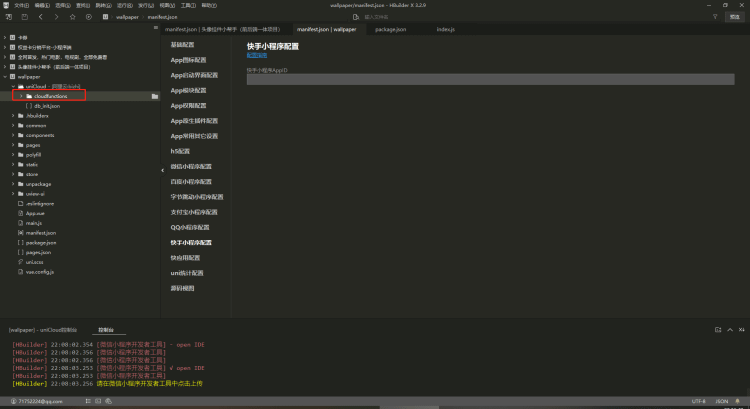Click the list icon in the status bar
Viewport: 750px width, 409px height.
[x=88, y=401]
